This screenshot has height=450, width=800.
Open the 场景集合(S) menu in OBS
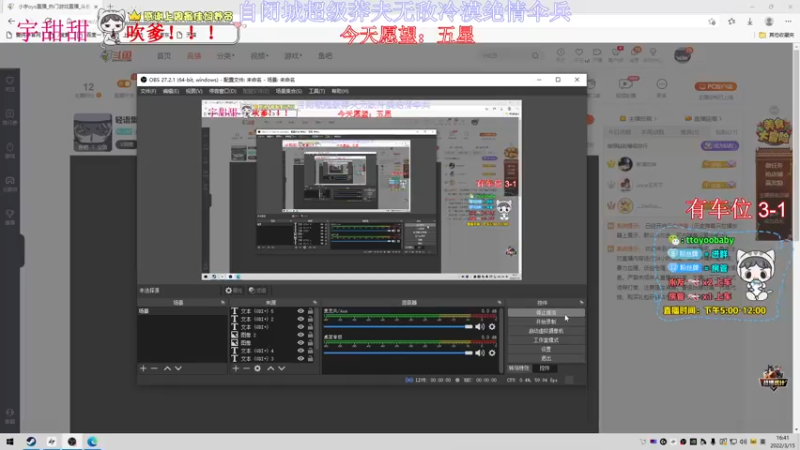pyautogui.click(x=289, y=91)
